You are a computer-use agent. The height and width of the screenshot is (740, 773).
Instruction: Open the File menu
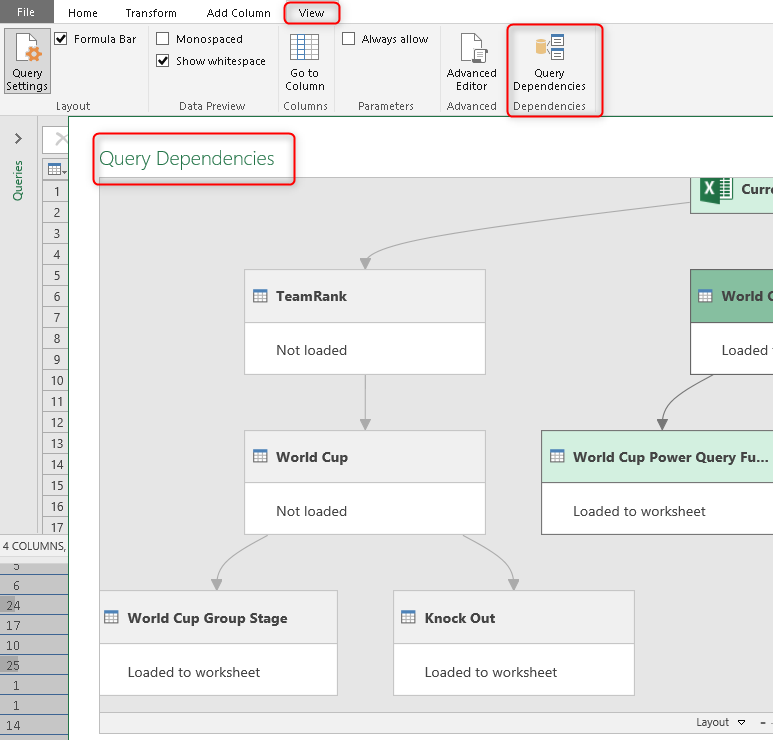pos(26,12)
